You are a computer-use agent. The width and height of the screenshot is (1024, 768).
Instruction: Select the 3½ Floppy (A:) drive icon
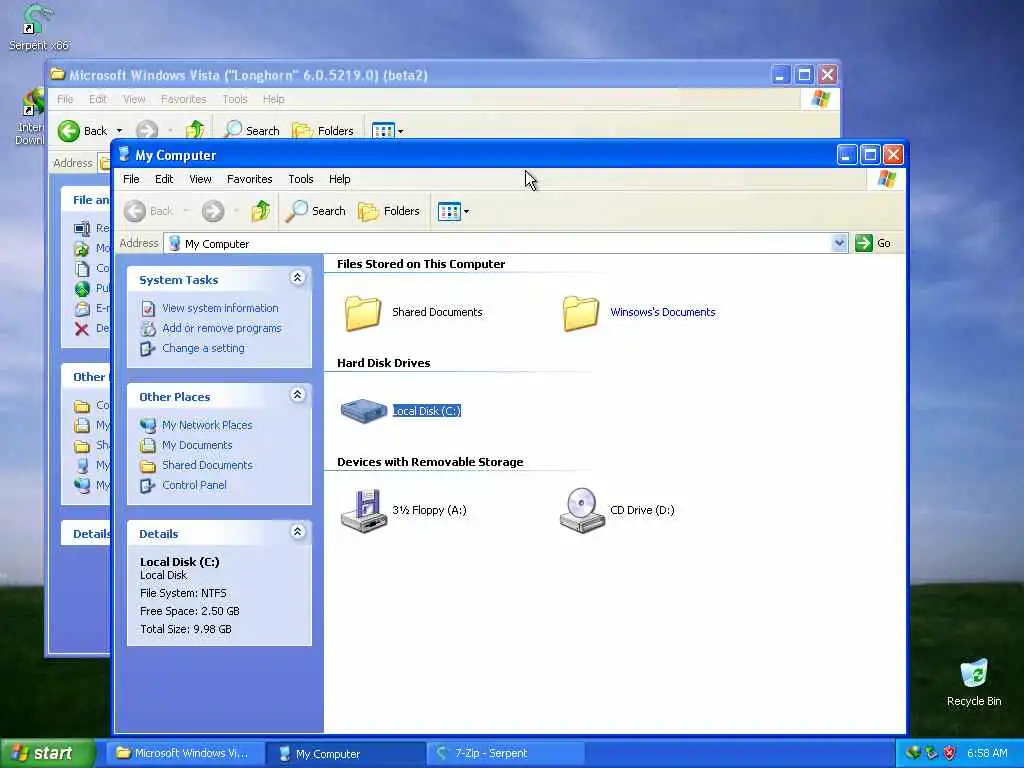point(364,511)
